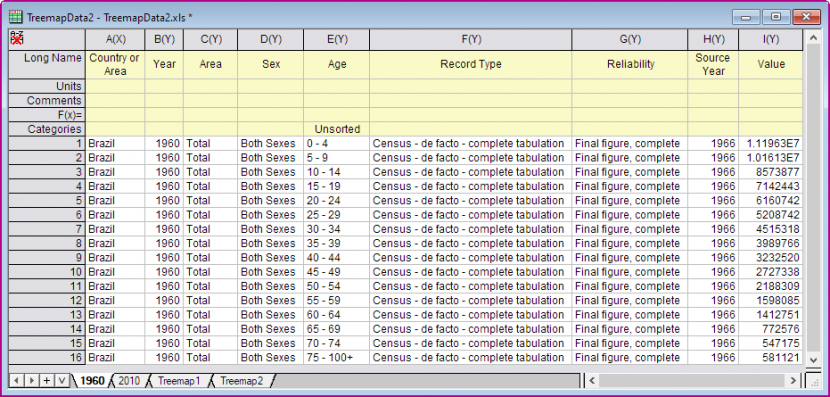The height and width of the screenshot is (397, 830).
Task: Click the vertical scrollbar up arrow
Action: click(x=814, y=38)
